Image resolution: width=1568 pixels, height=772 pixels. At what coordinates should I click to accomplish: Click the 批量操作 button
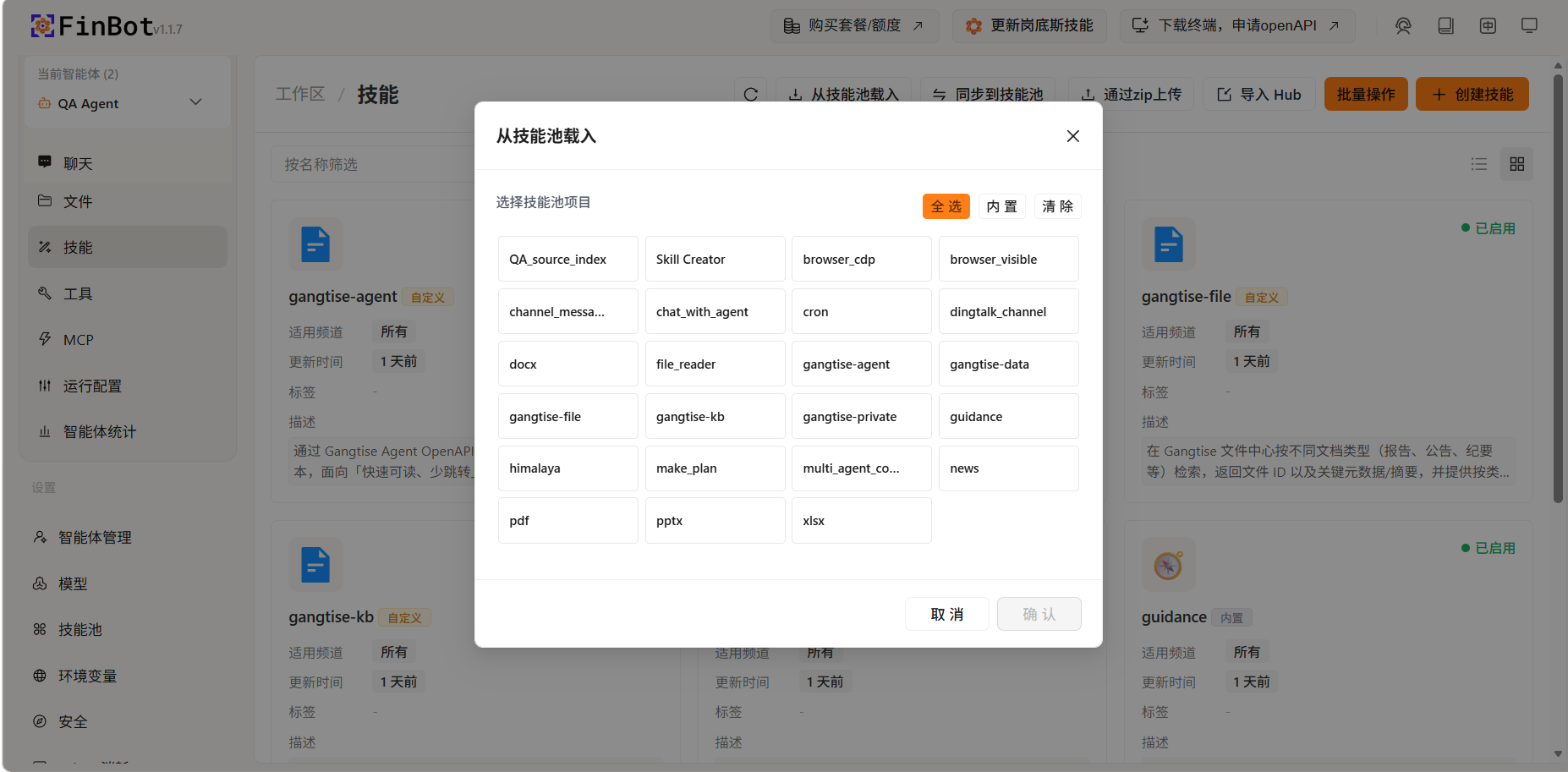point(1366,94)
